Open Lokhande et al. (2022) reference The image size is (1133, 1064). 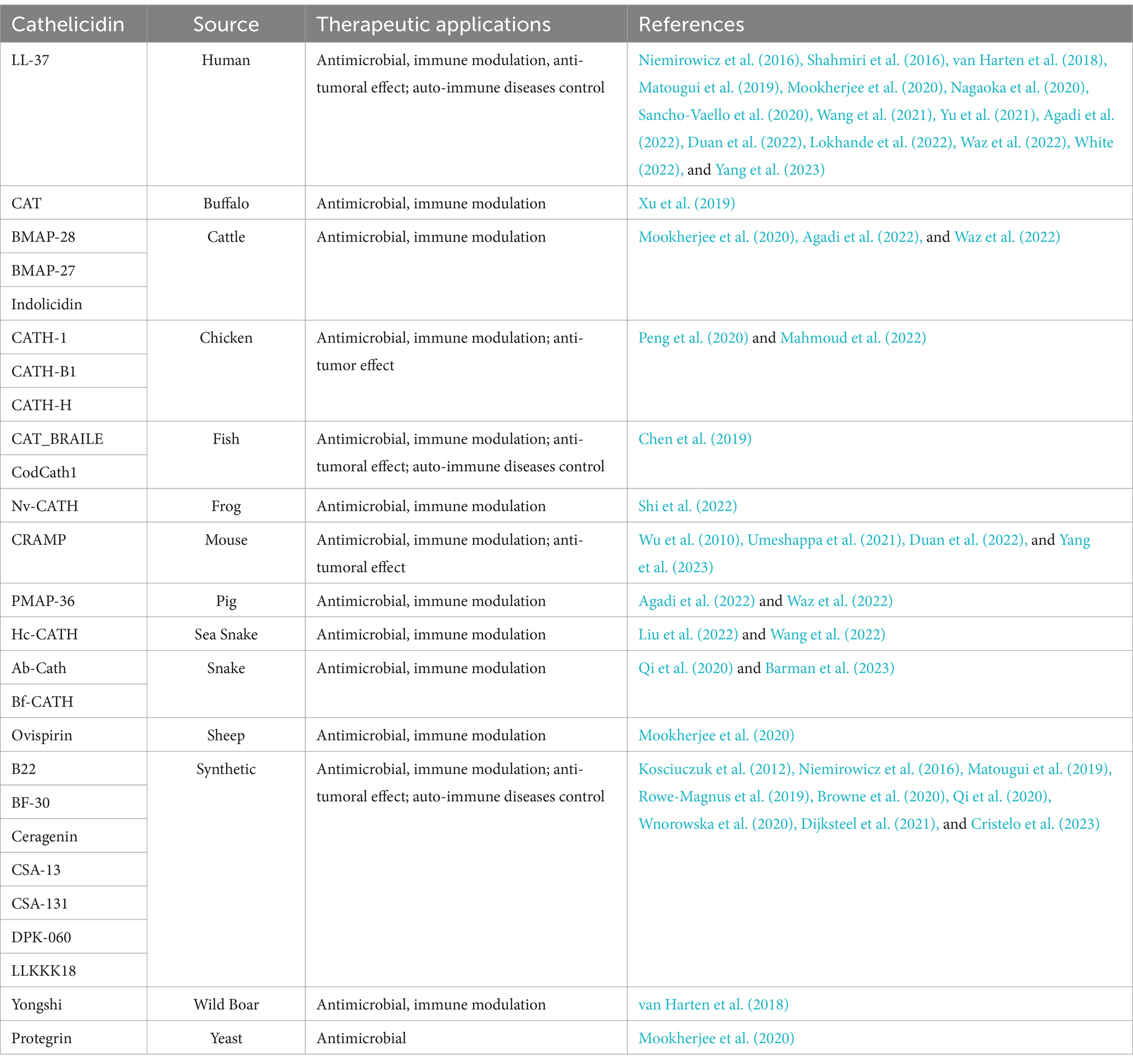pos(883,142)
